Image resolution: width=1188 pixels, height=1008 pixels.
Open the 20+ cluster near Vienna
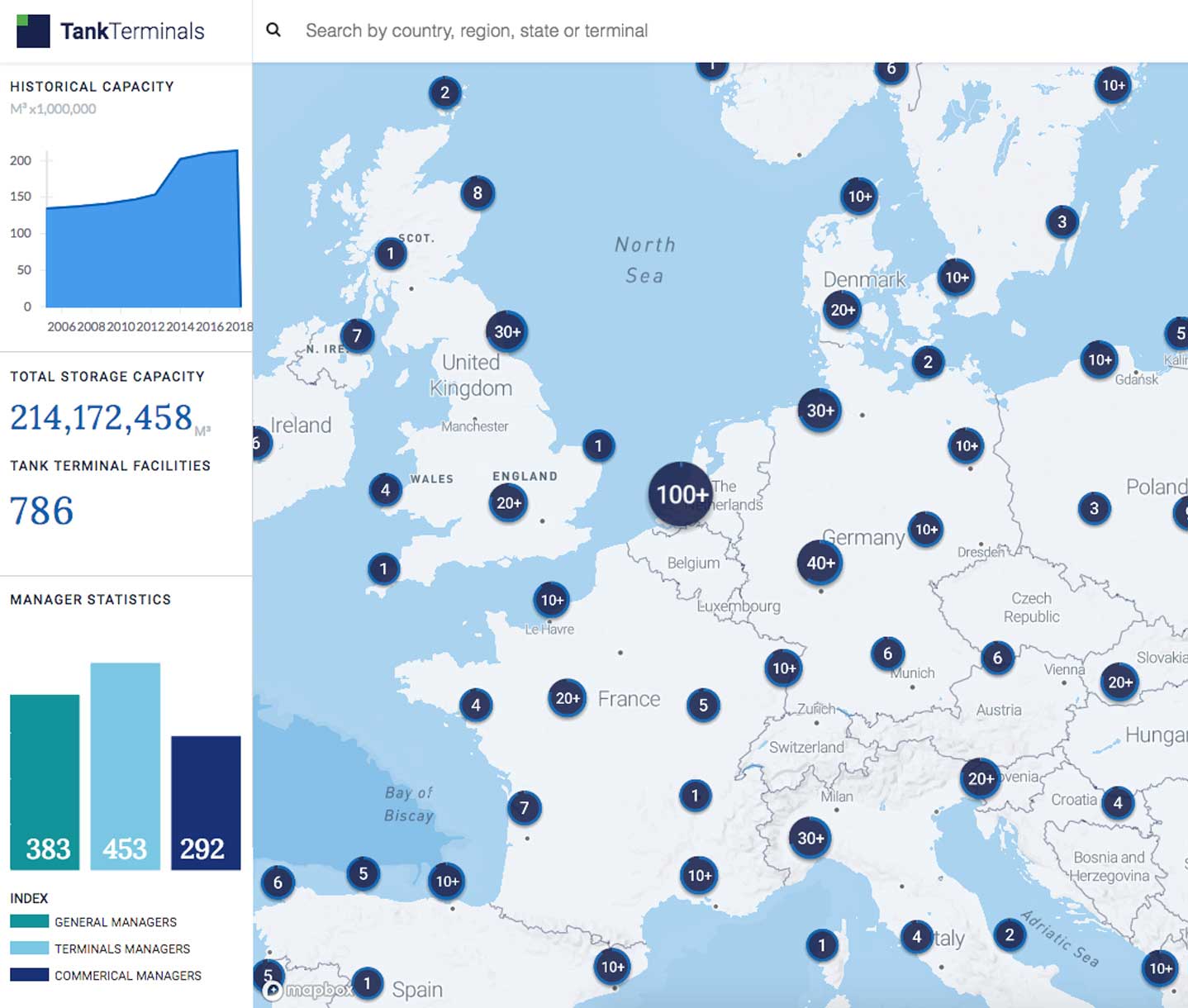pyautogui.click(x=1119, y=682)
